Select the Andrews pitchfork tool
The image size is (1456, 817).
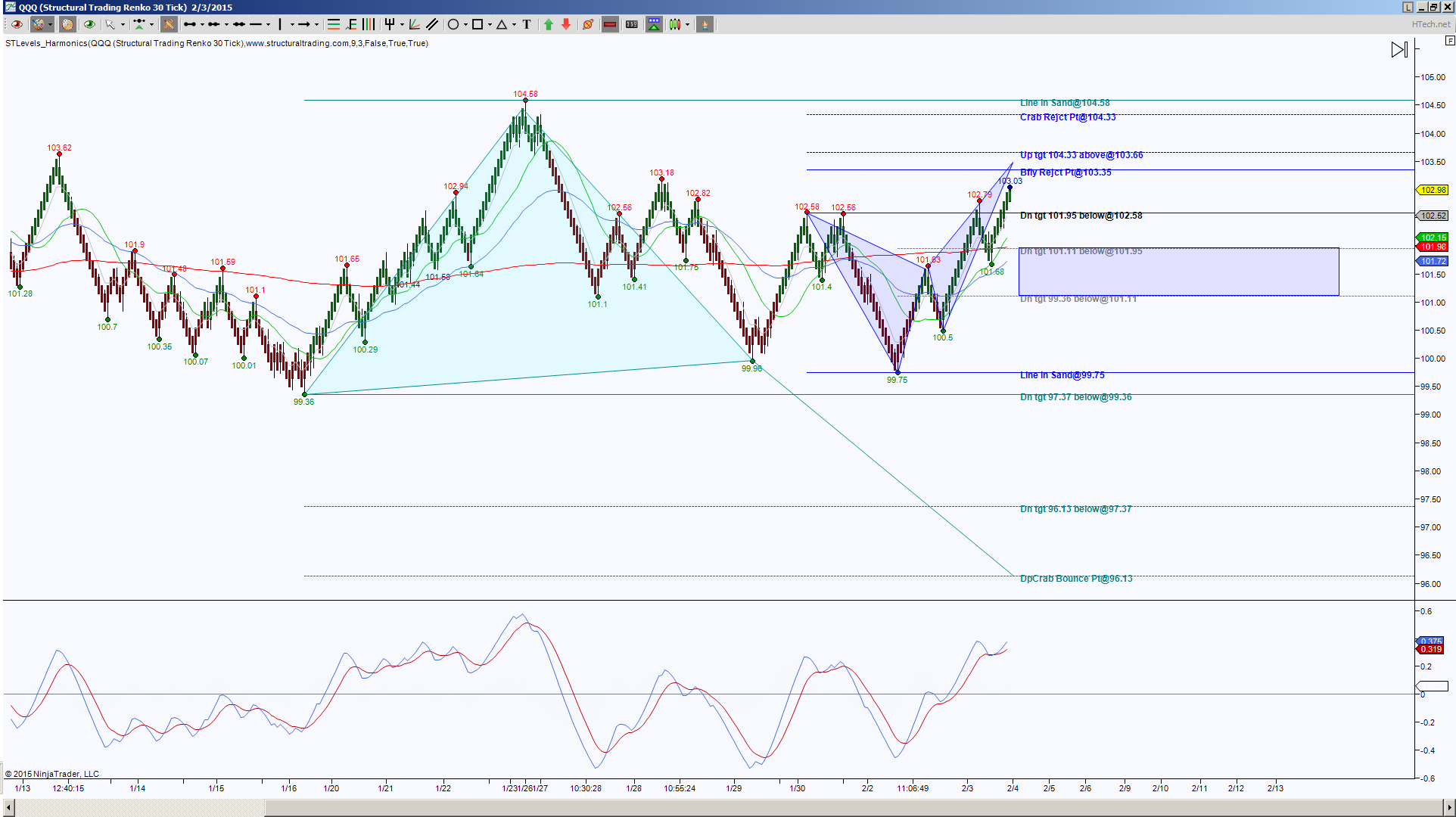tap(390, 24)
